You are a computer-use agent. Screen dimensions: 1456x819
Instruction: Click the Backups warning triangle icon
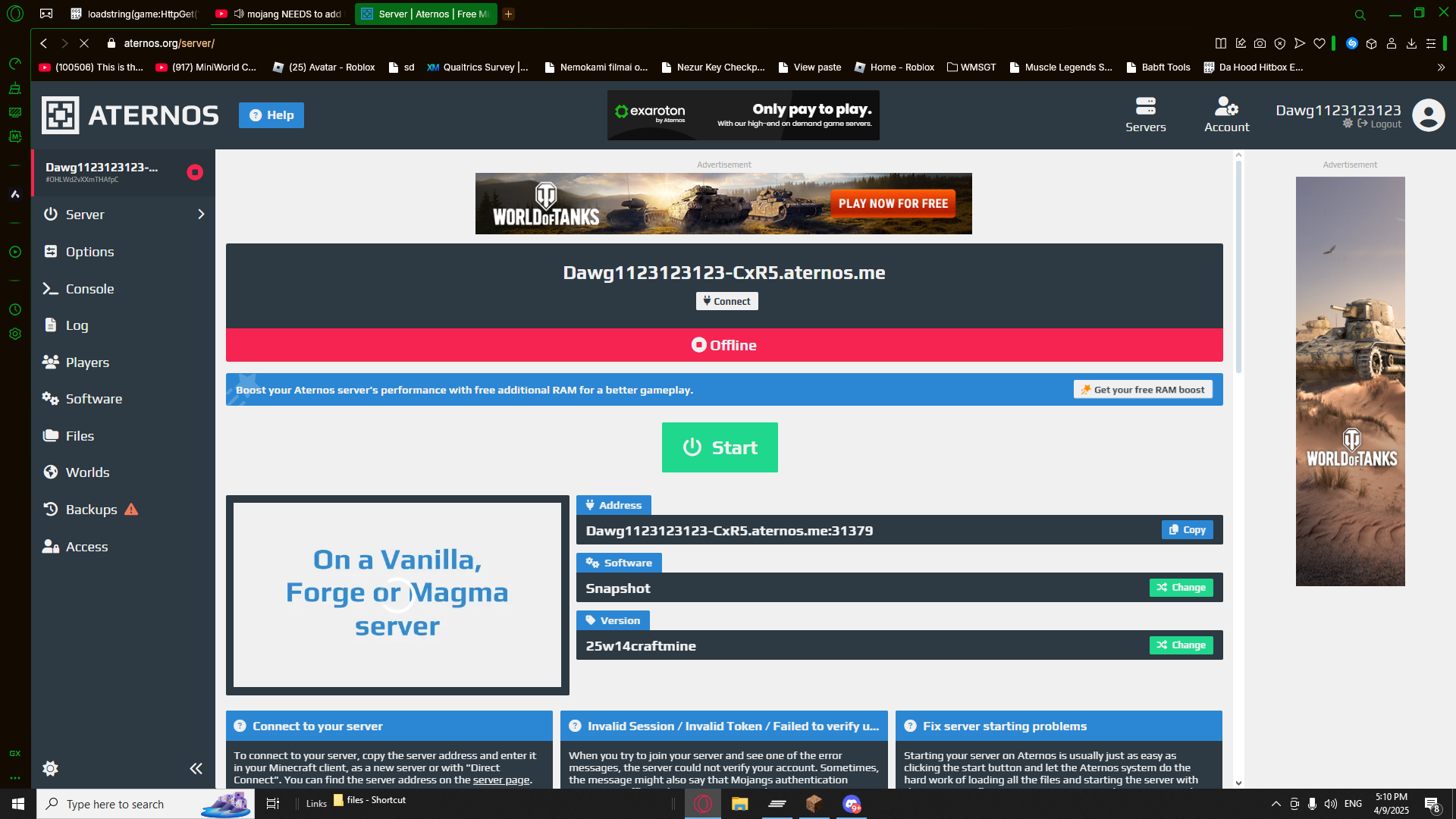[131, 509]
